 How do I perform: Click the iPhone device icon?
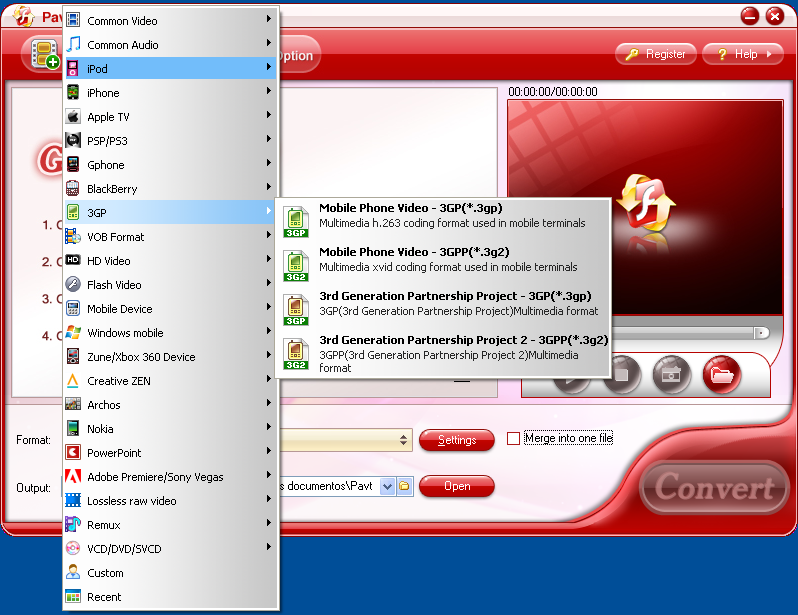pos(73,92)
